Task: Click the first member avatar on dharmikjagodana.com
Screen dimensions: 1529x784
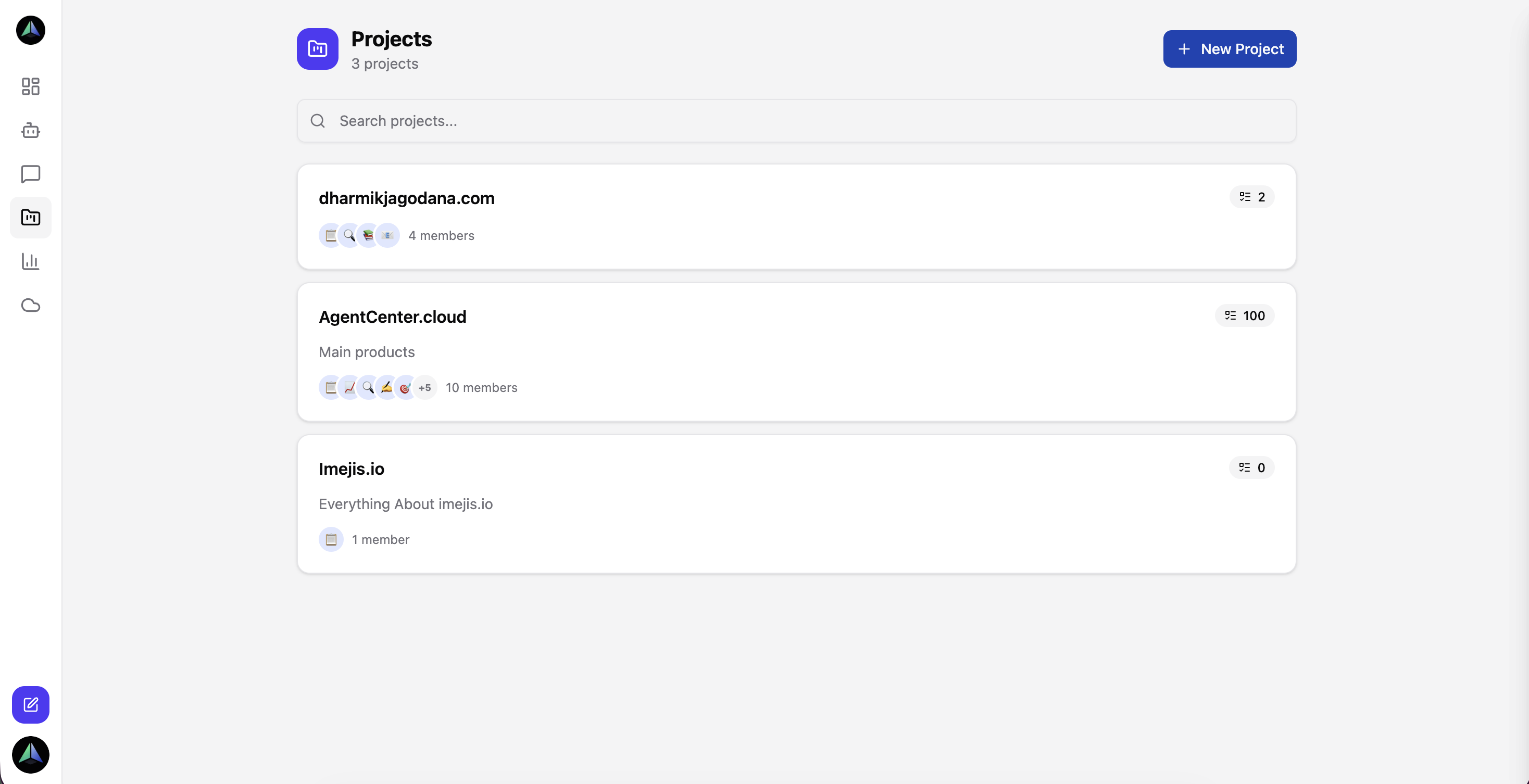Action: click(331, 235)
